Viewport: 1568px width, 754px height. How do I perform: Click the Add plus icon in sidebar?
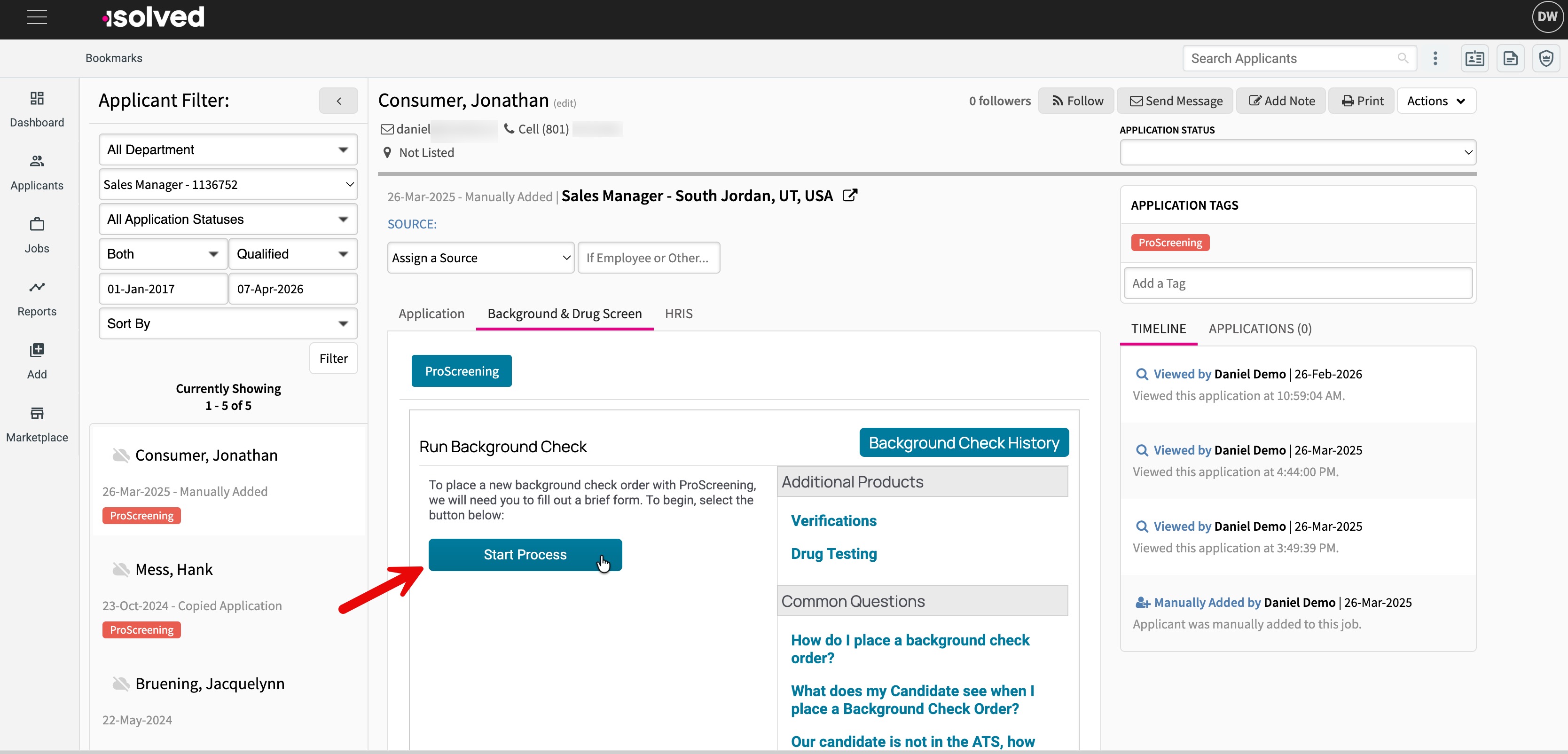click(x=37, y=351)
